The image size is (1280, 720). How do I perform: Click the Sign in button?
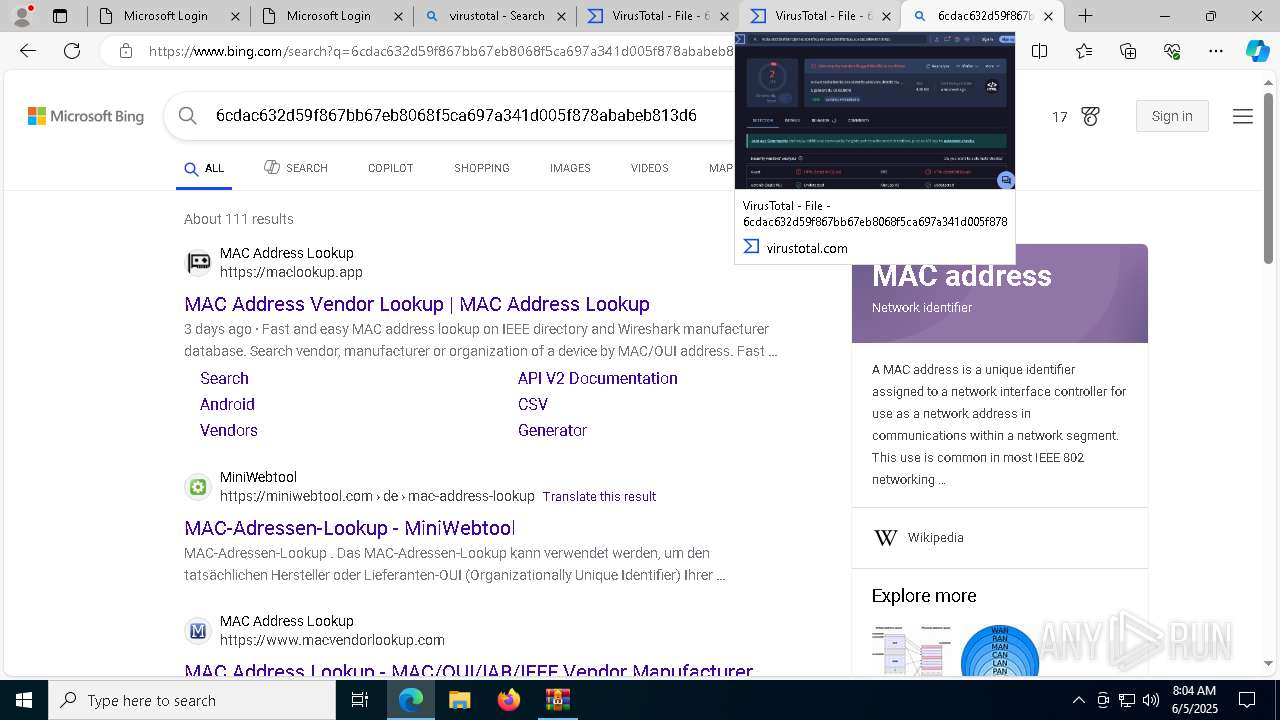[1172, 116]
